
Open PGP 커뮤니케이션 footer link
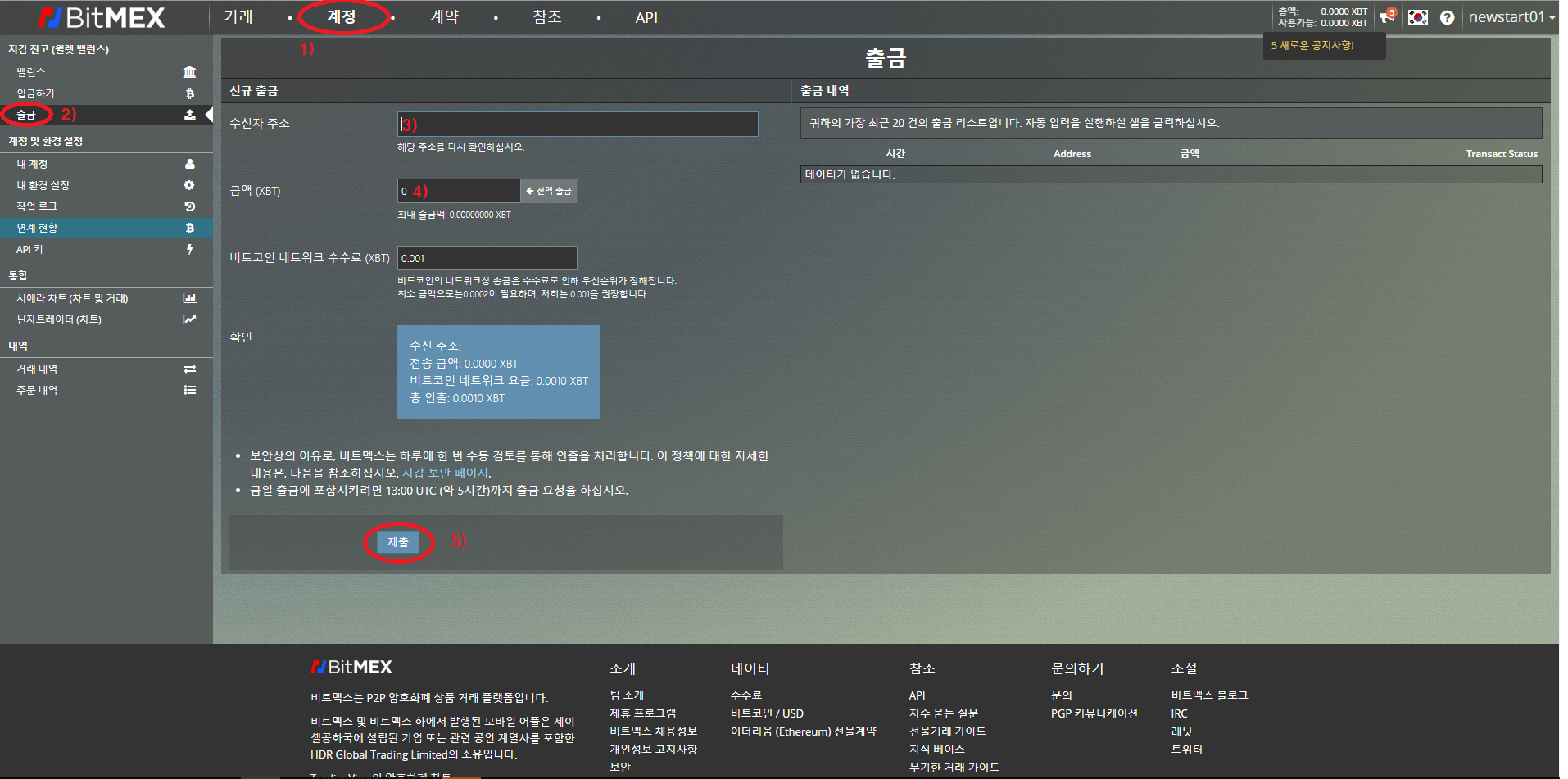click(1094, 713)
